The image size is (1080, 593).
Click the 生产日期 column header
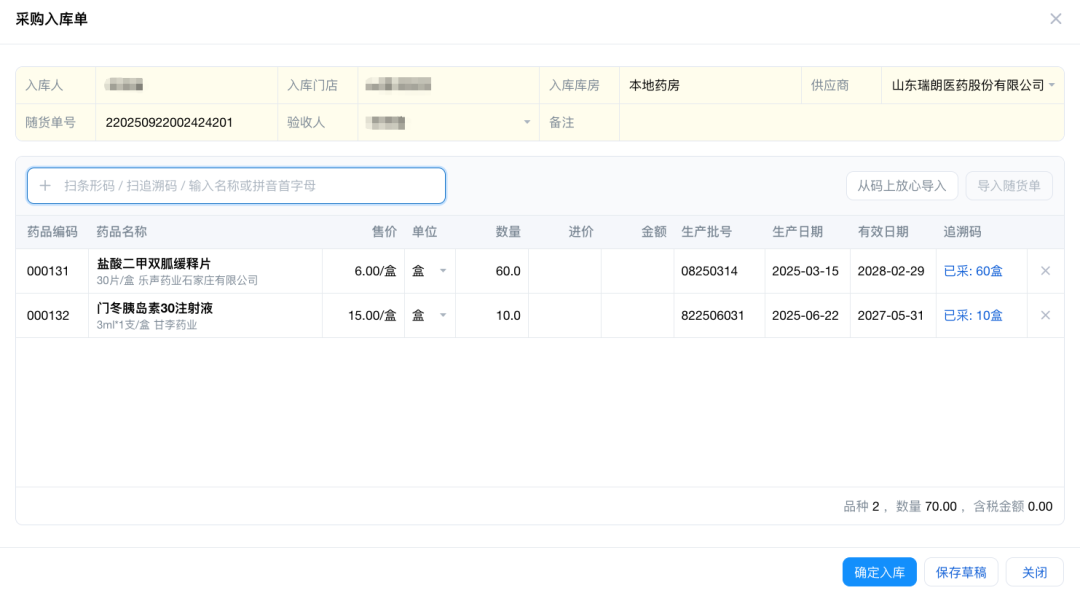pyautogui.click(x=798, y=232)
